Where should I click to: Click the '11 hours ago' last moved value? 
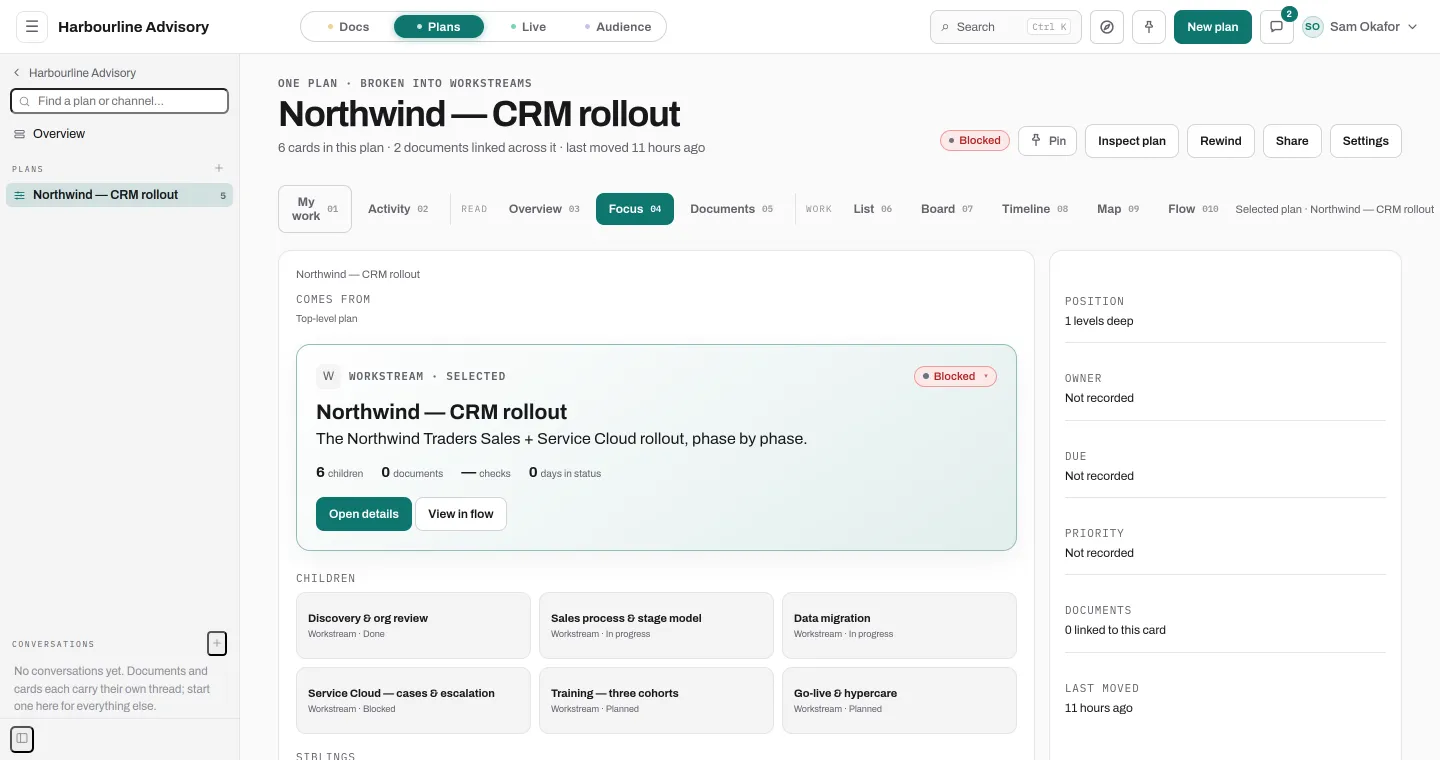(1099, 708)
